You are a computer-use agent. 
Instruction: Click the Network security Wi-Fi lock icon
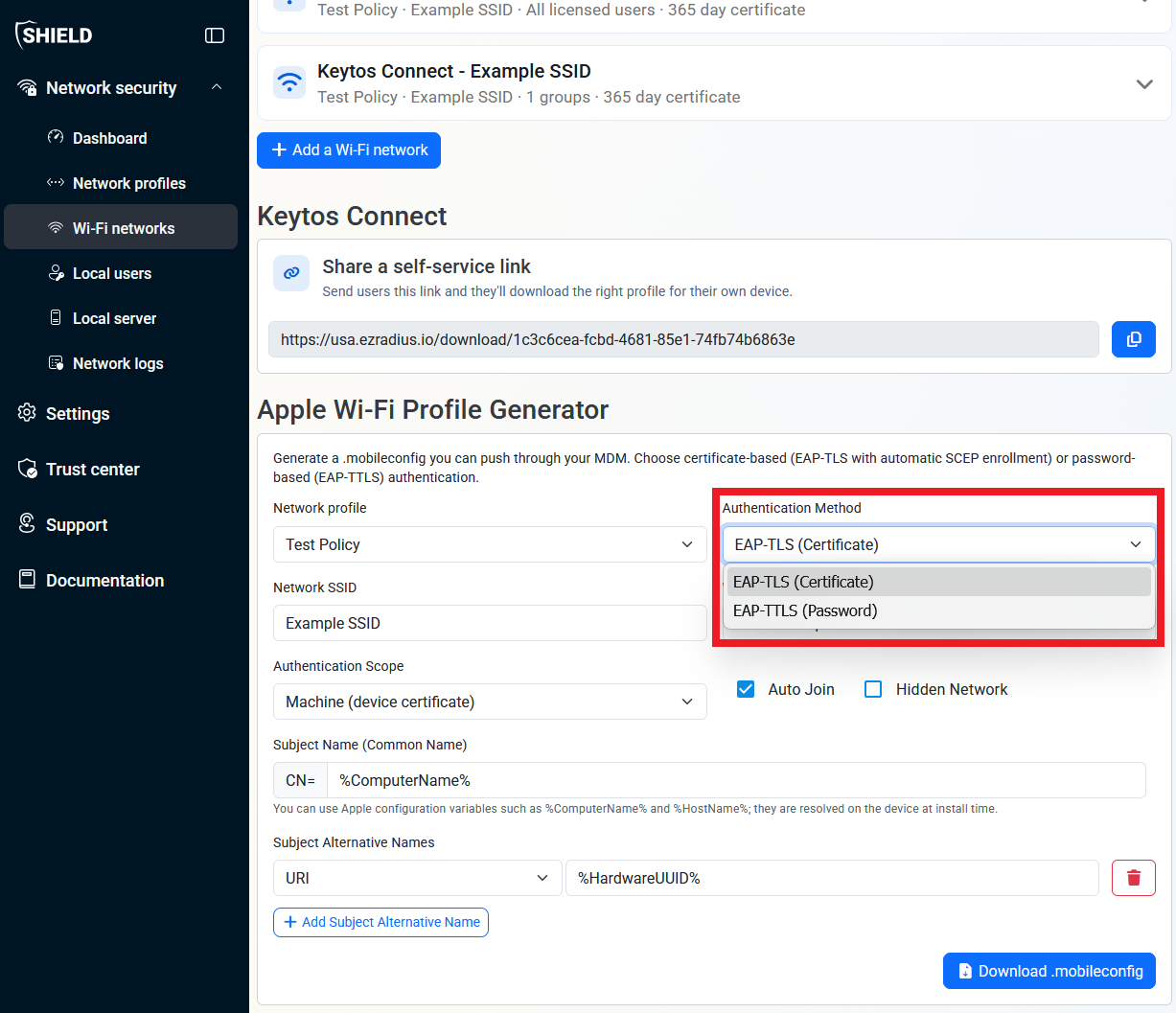[x=27, y=87]
